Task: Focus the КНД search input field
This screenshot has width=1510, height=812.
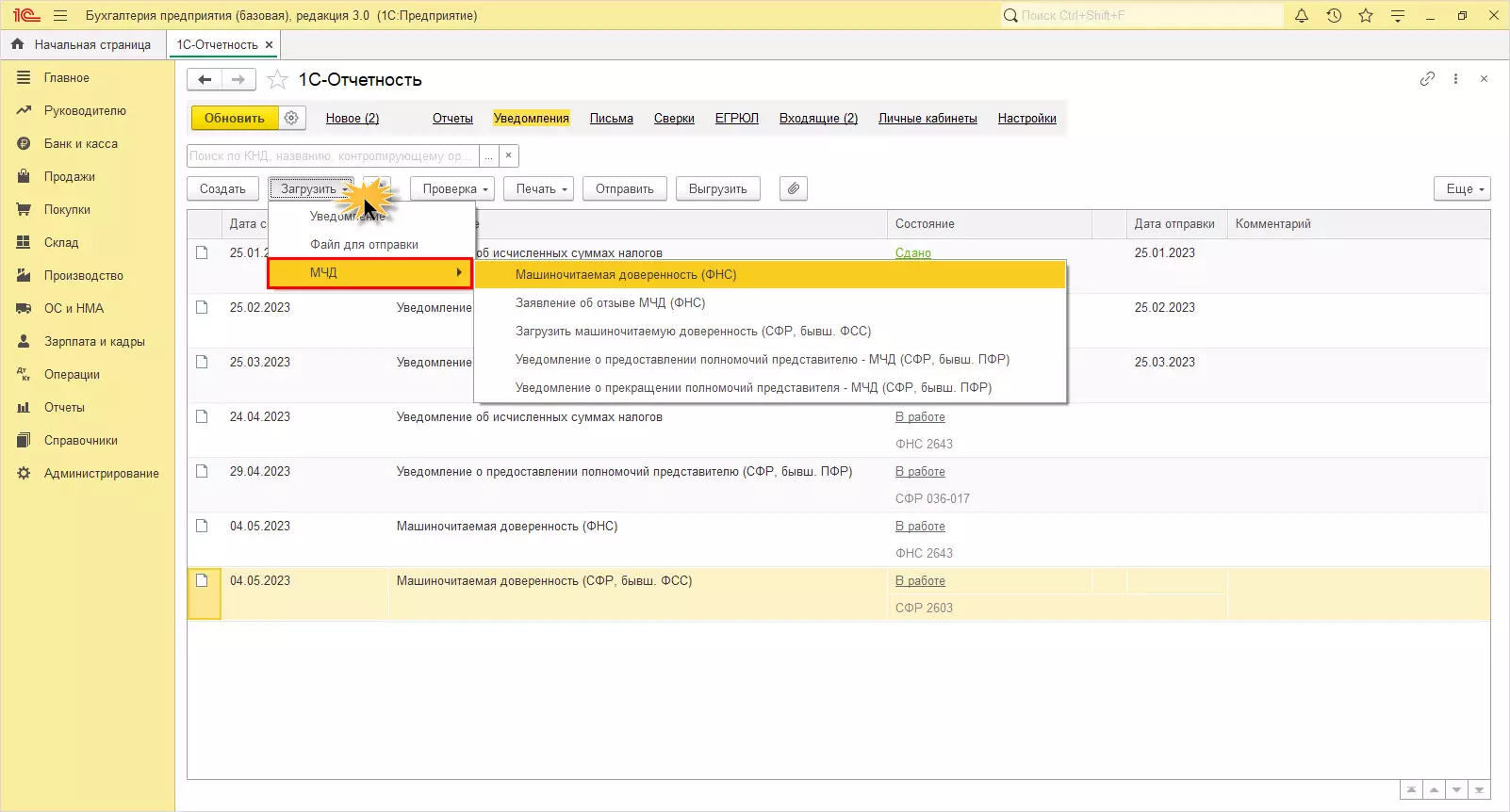Action: [333, 156]
